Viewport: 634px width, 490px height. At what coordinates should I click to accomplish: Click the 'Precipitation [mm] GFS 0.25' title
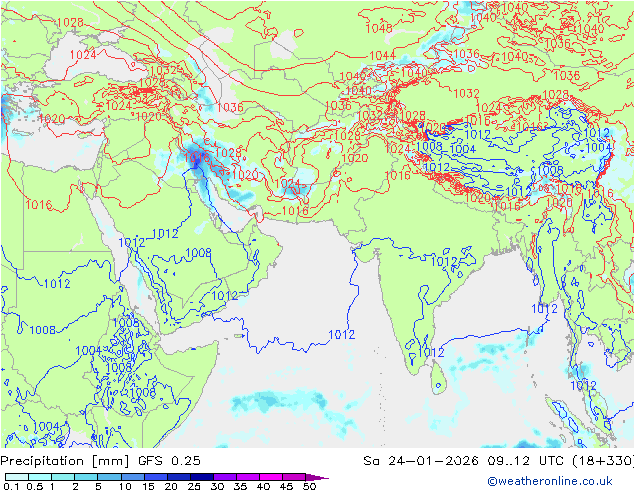coord(100,461)
